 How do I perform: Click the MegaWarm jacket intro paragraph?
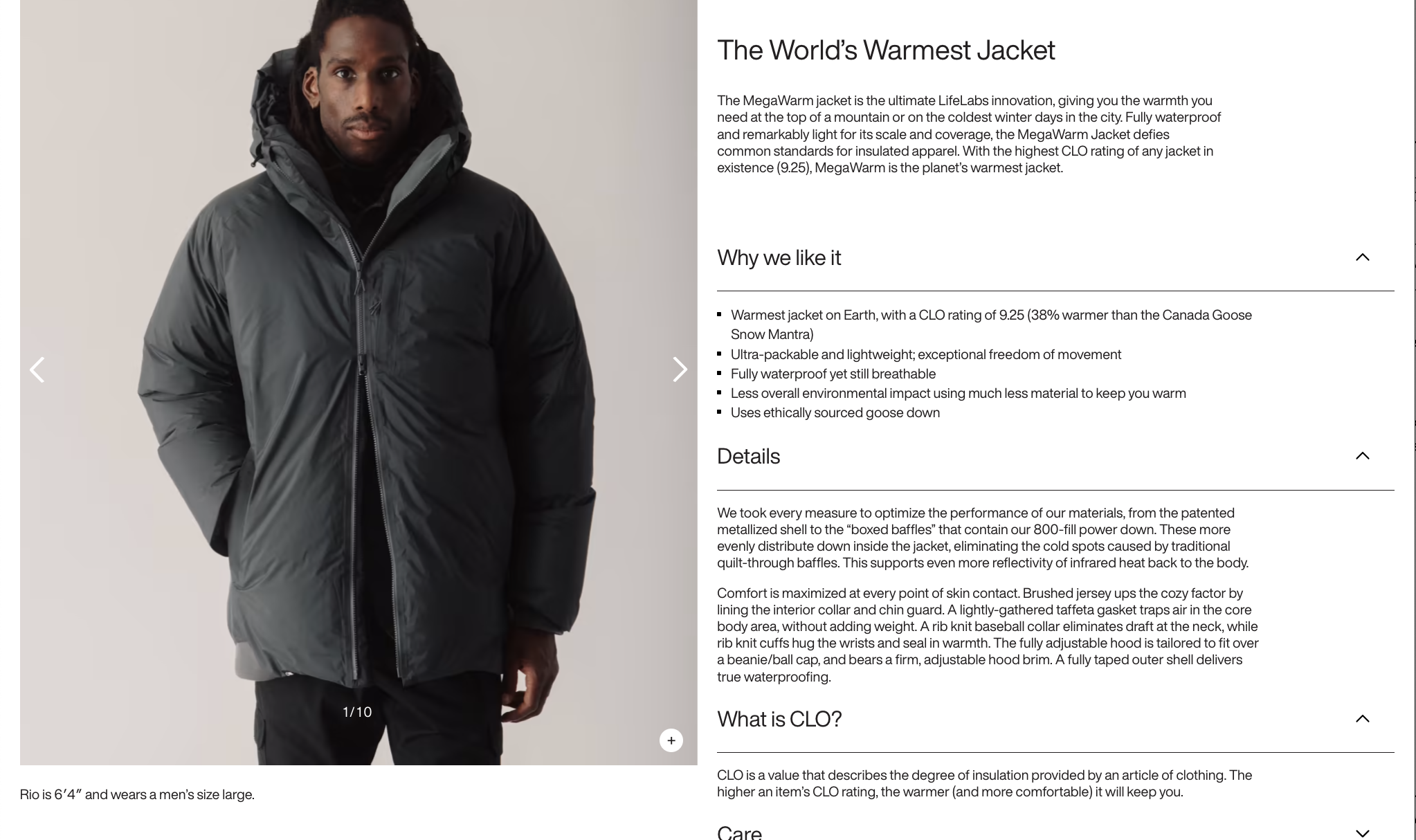969,134
